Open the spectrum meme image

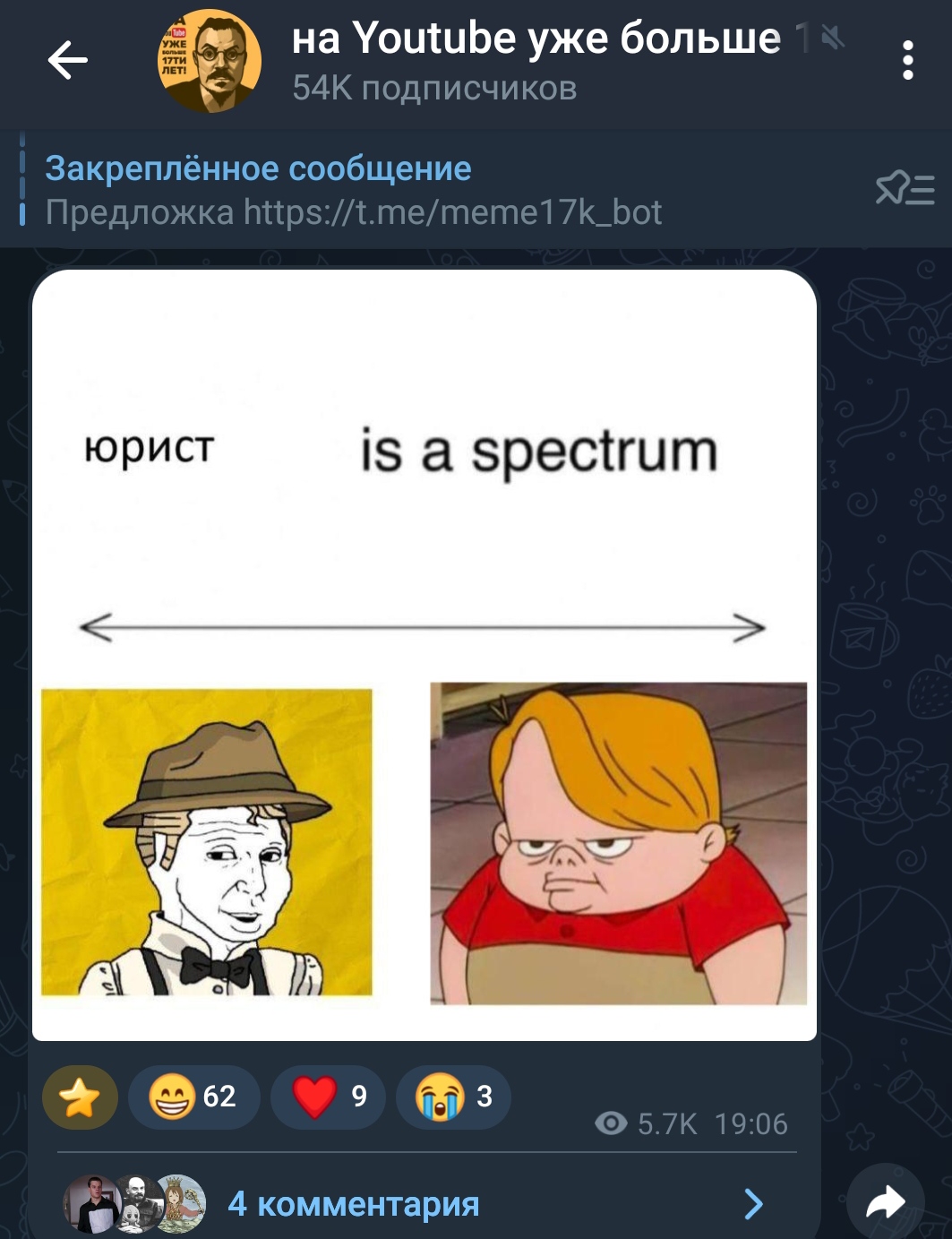click(425, 654)
